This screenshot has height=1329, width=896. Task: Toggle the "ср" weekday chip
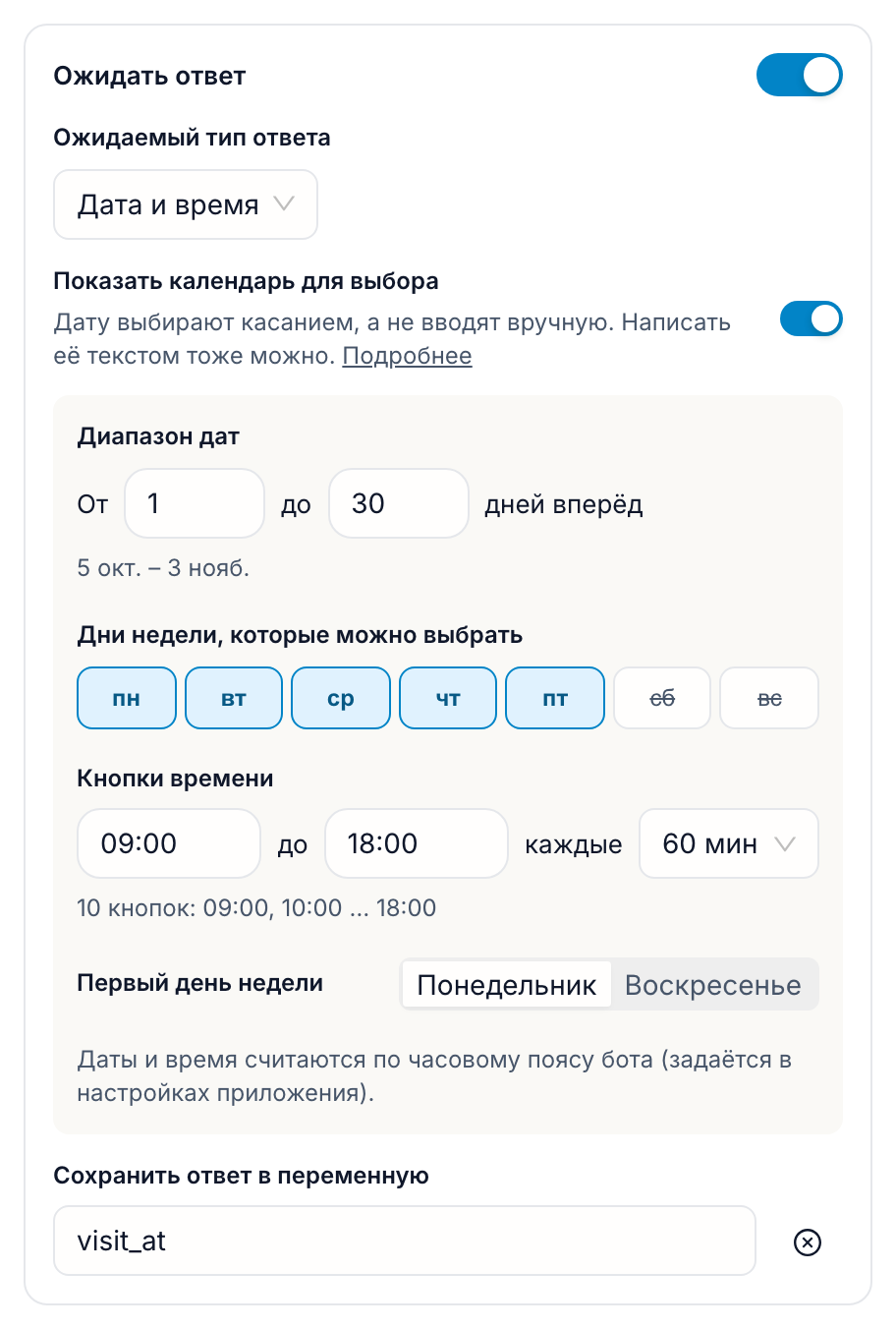tap(341, 698)
